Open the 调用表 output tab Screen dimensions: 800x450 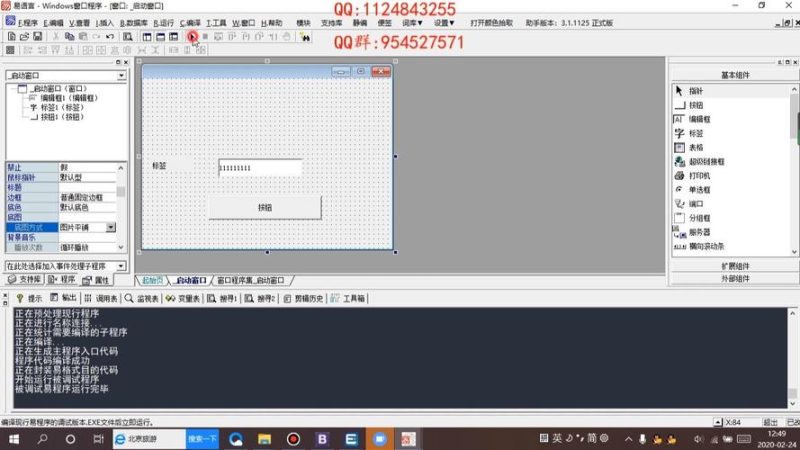click(x=101, y=298)
